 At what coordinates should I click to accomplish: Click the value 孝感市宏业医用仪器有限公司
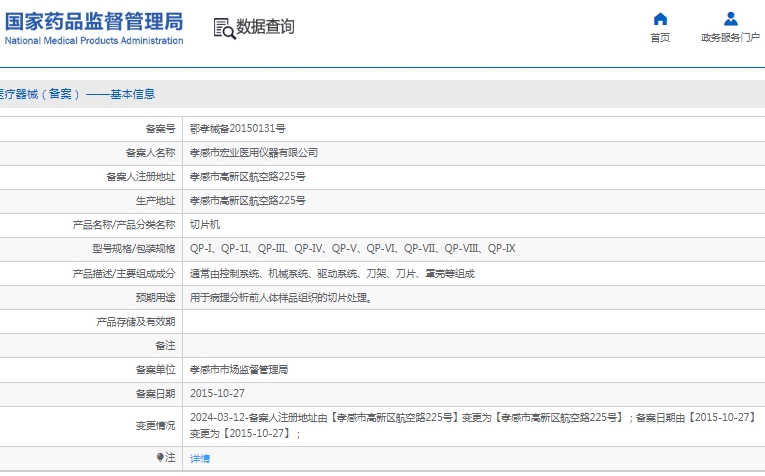point(254,153)
